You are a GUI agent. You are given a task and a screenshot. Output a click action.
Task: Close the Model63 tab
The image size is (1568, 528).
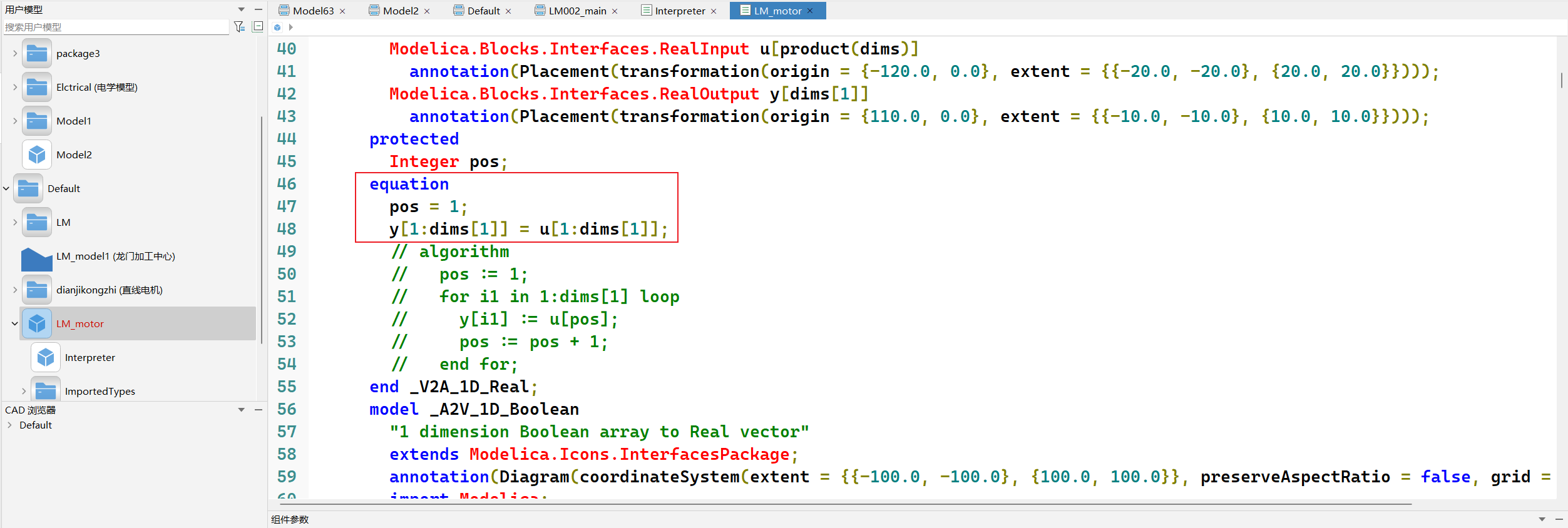tap(342, 11)
